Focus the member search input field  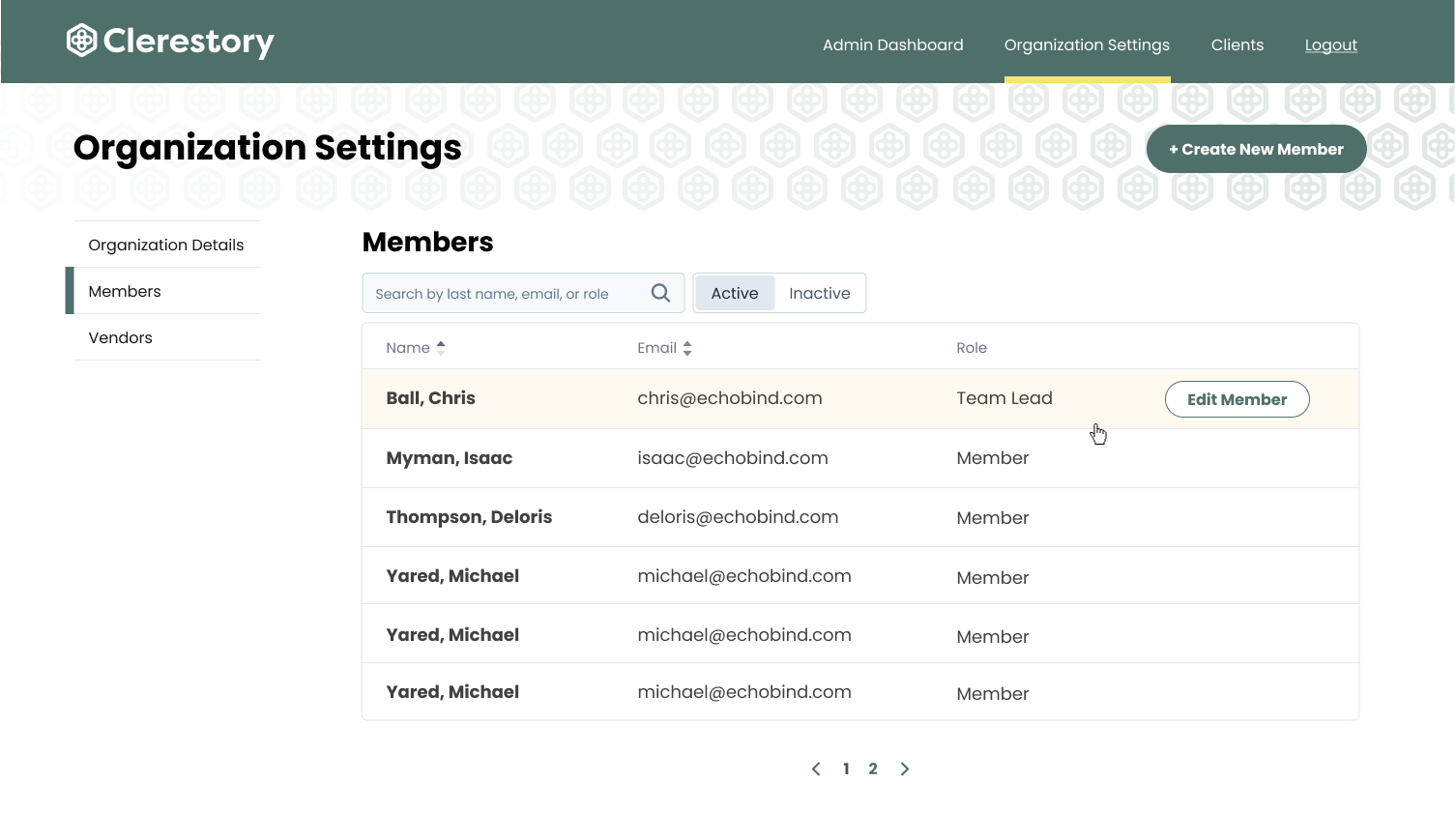(503, 293)
